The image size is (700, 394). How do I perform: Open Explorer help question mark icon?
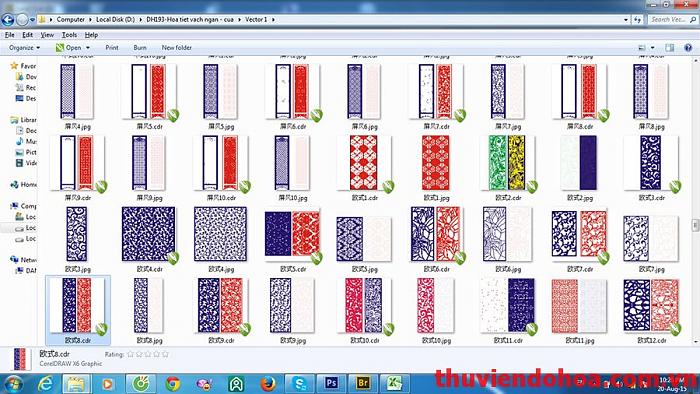click(x=688, y=47)
